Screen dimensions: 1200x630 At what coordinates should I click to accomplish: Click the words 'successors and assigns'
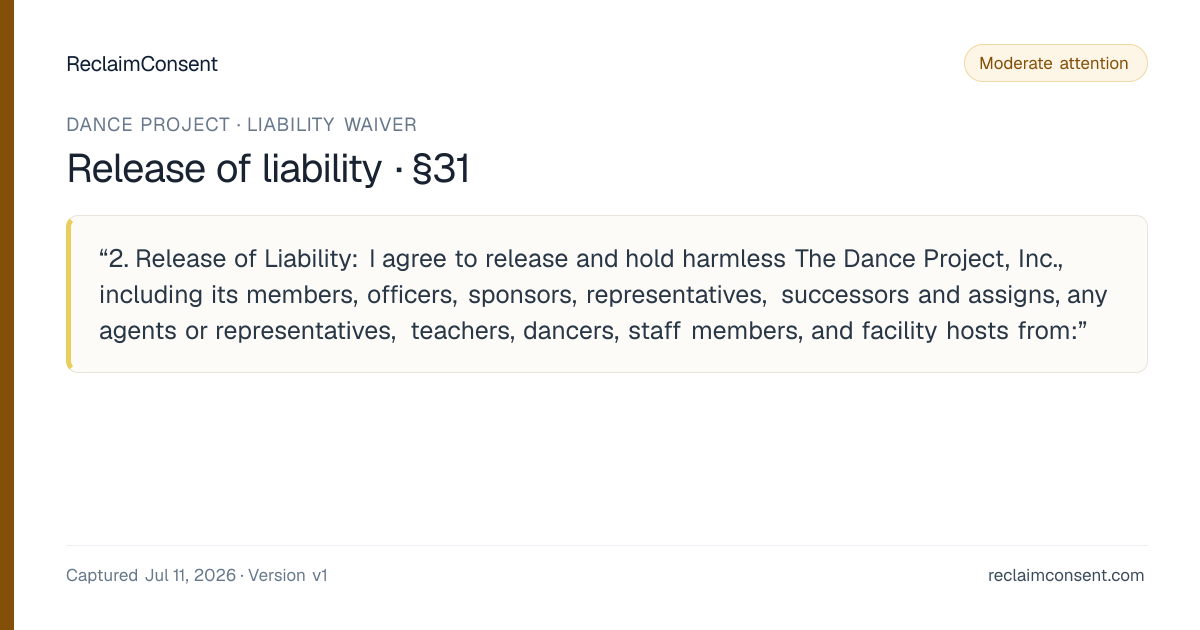pos(919,295)
